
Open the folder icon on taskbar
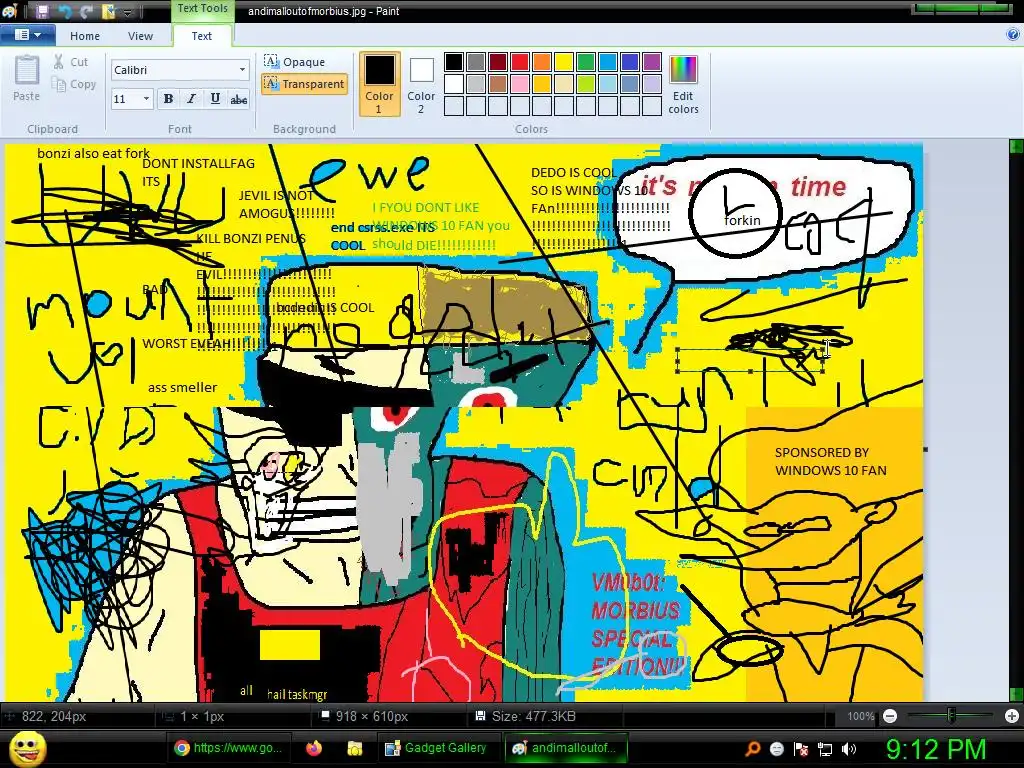(x=355, y=748)
